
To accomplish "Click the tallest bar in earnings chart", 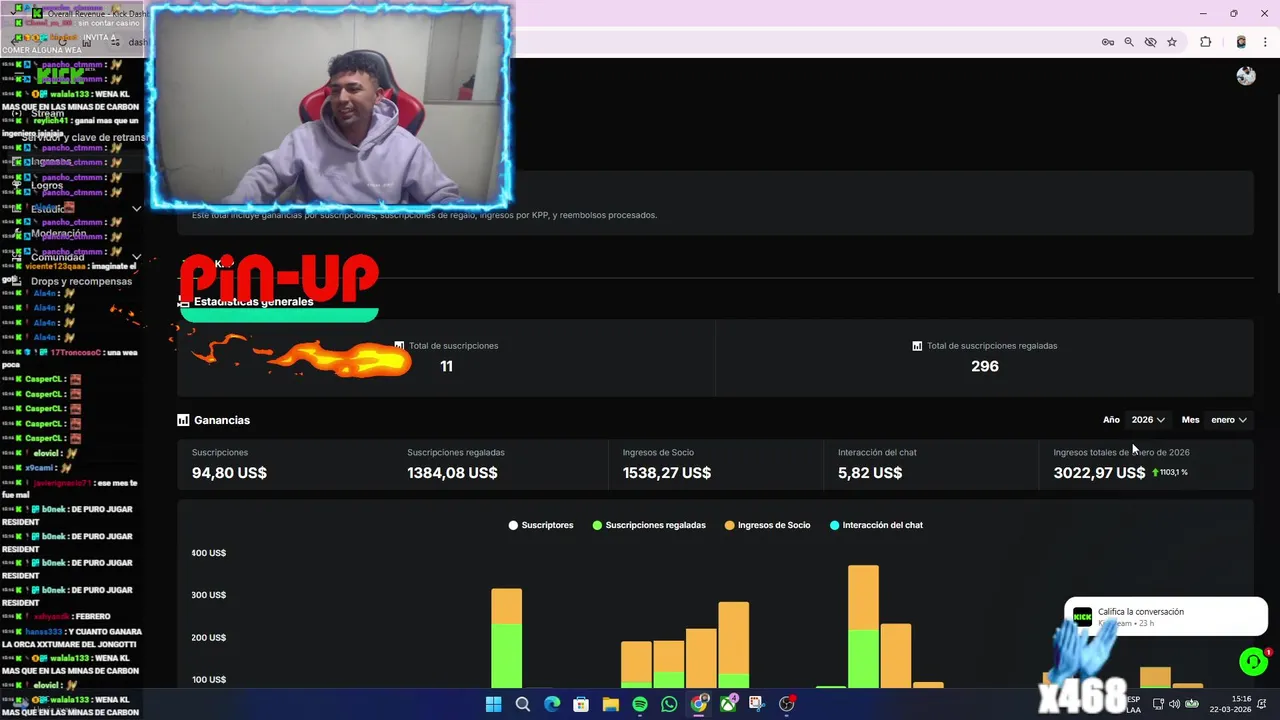I will tap(863, 626).
